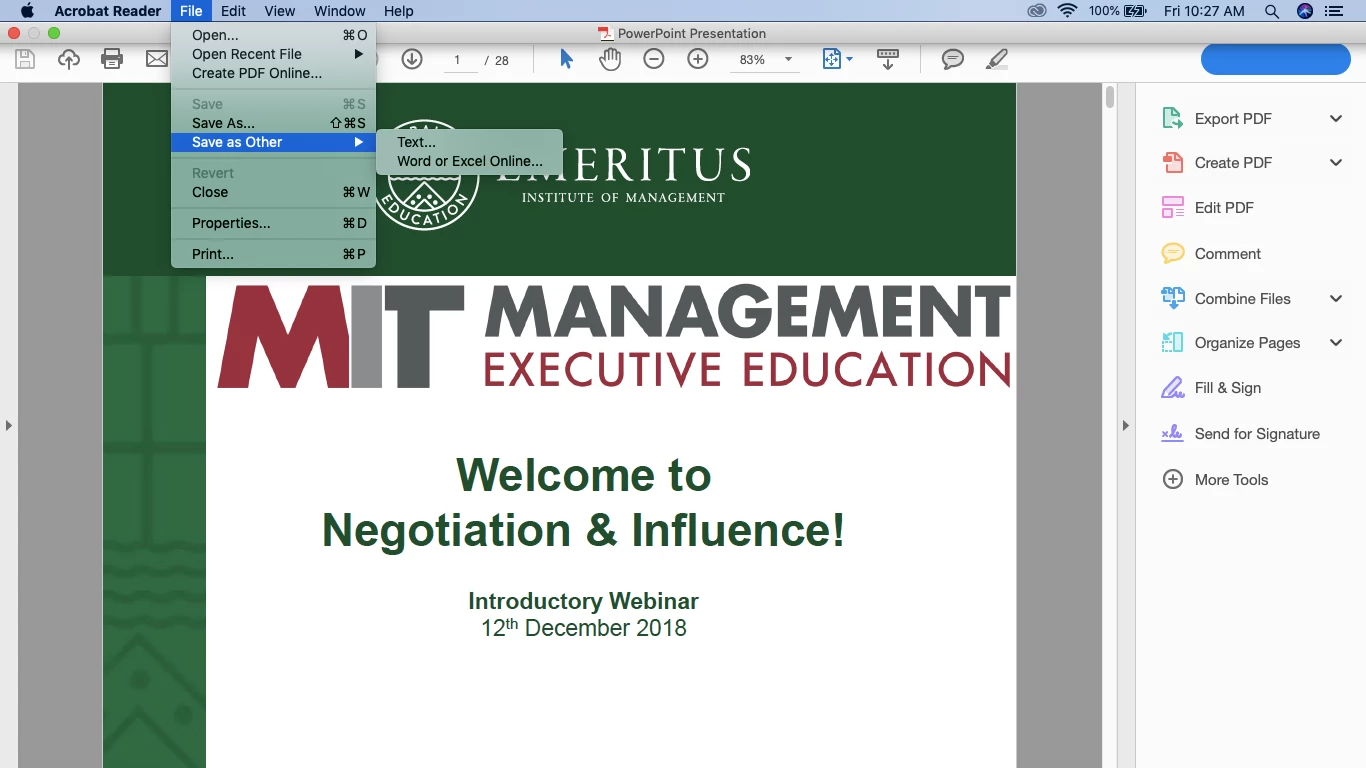The height and width of the screenshot is (768, 1366).
Task: Open the fit page dropdown arrow
Action: [850, 59]
